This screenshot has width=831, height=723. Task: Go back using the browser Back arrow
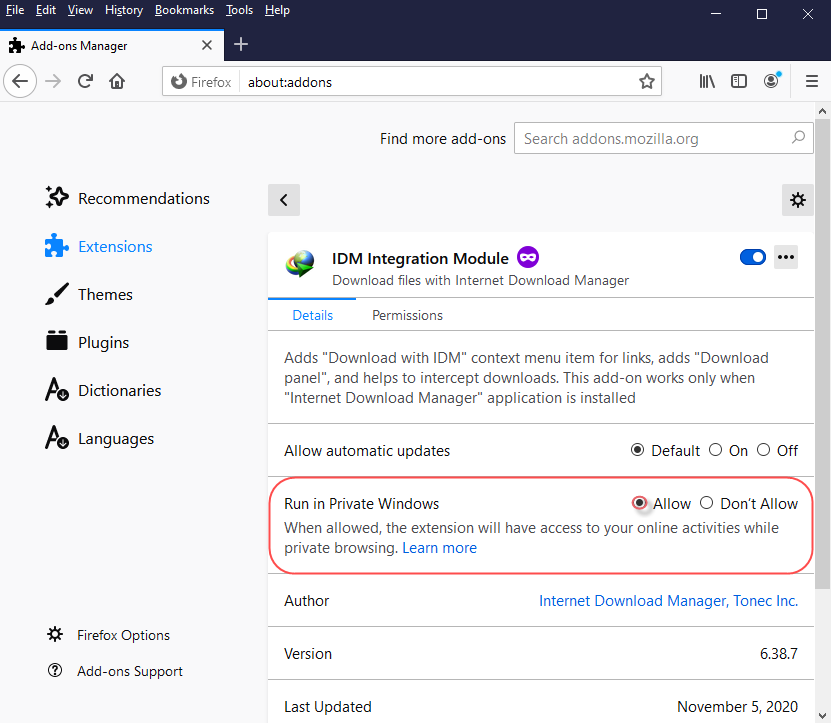pyautogui.click(x=20, y=82)
